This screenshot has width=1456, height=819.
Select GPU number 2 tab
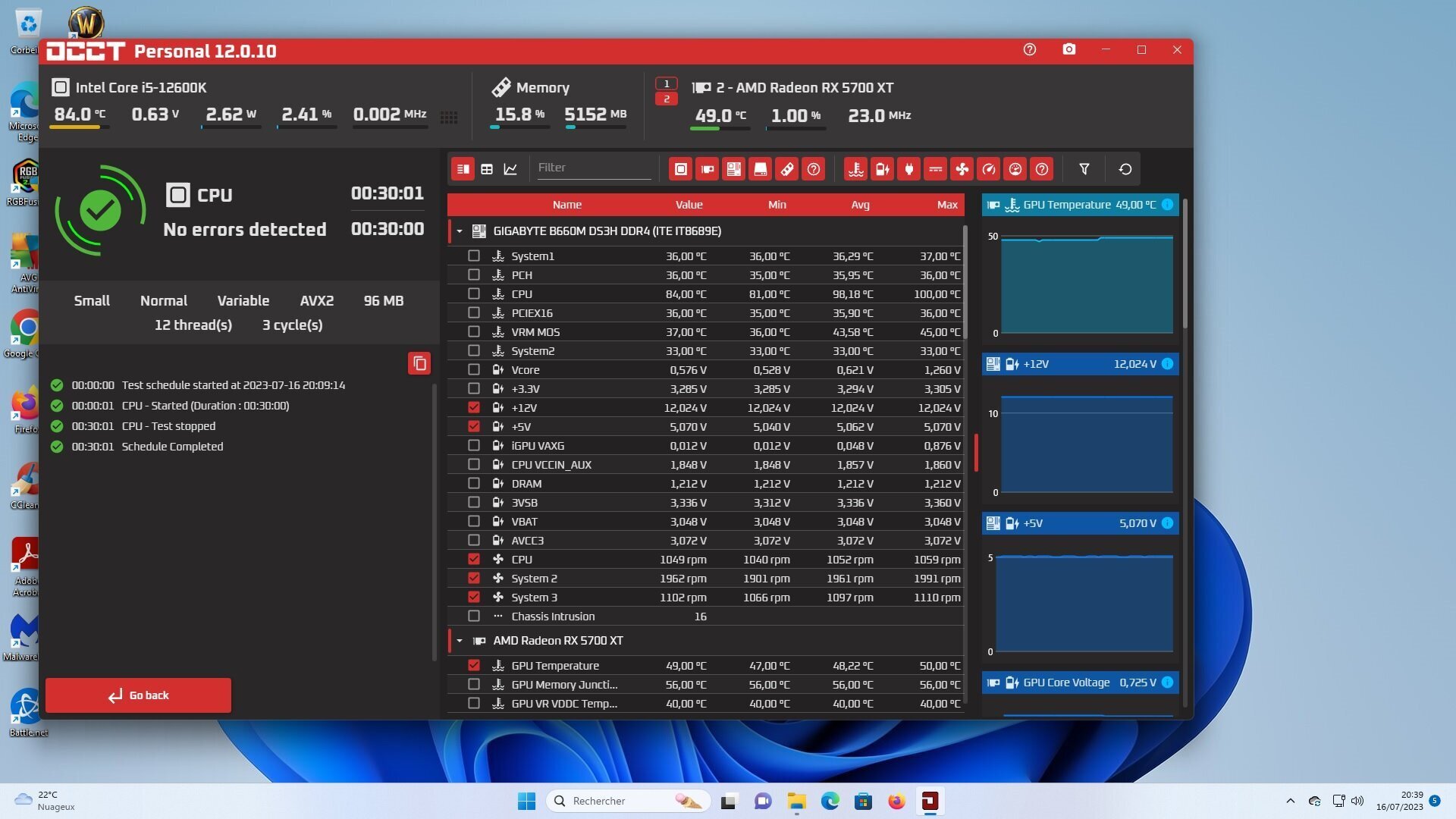coord(666,99)
